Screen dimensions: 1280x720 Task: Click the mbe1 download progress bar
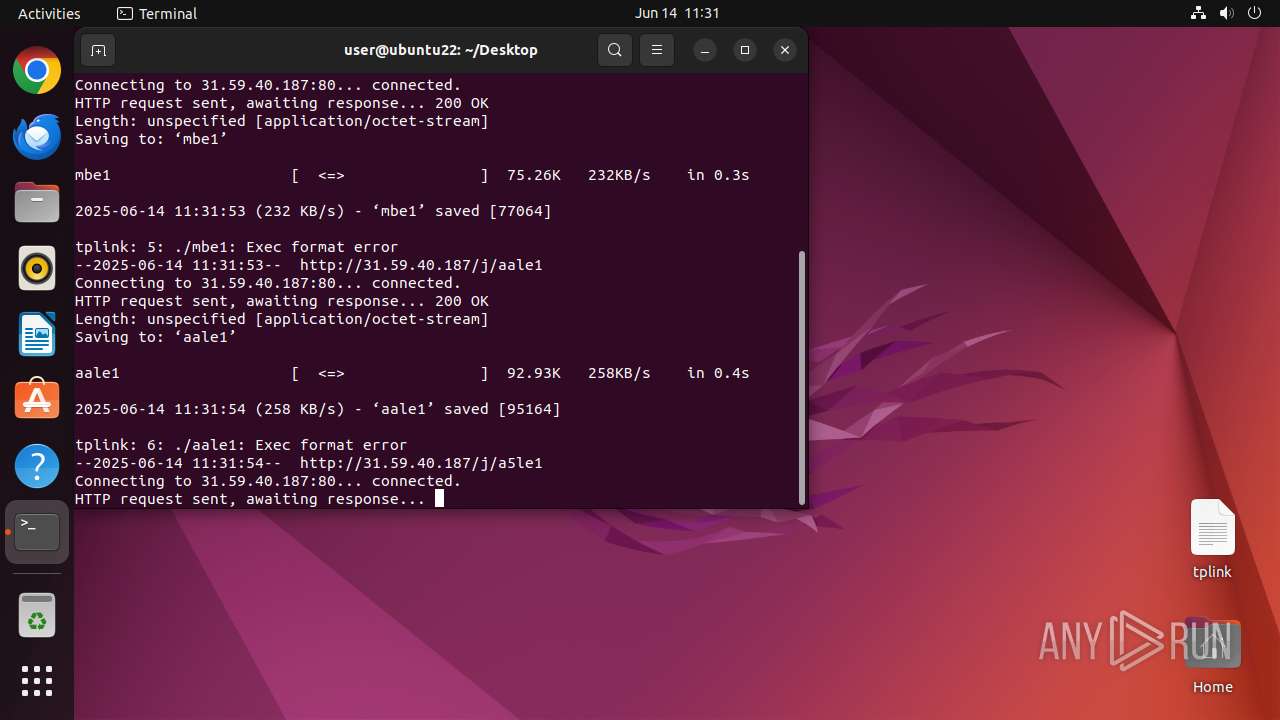tap(390, 175)
